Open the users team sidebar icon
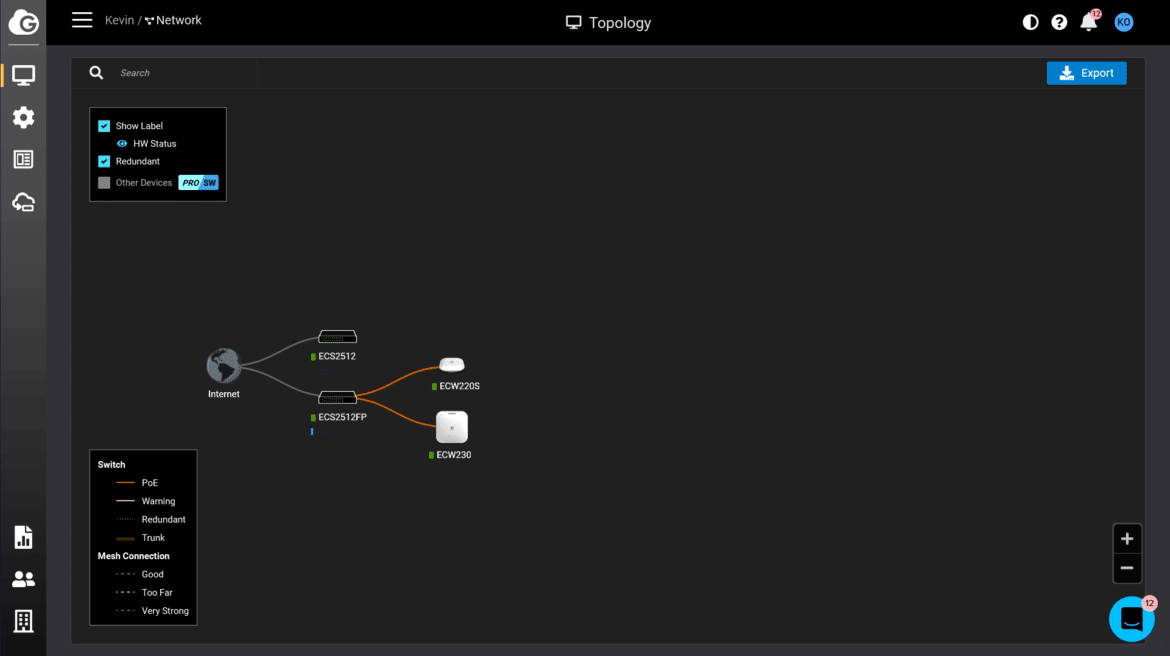Viewport: 1170px width, 656px height. tap(23, 579)
